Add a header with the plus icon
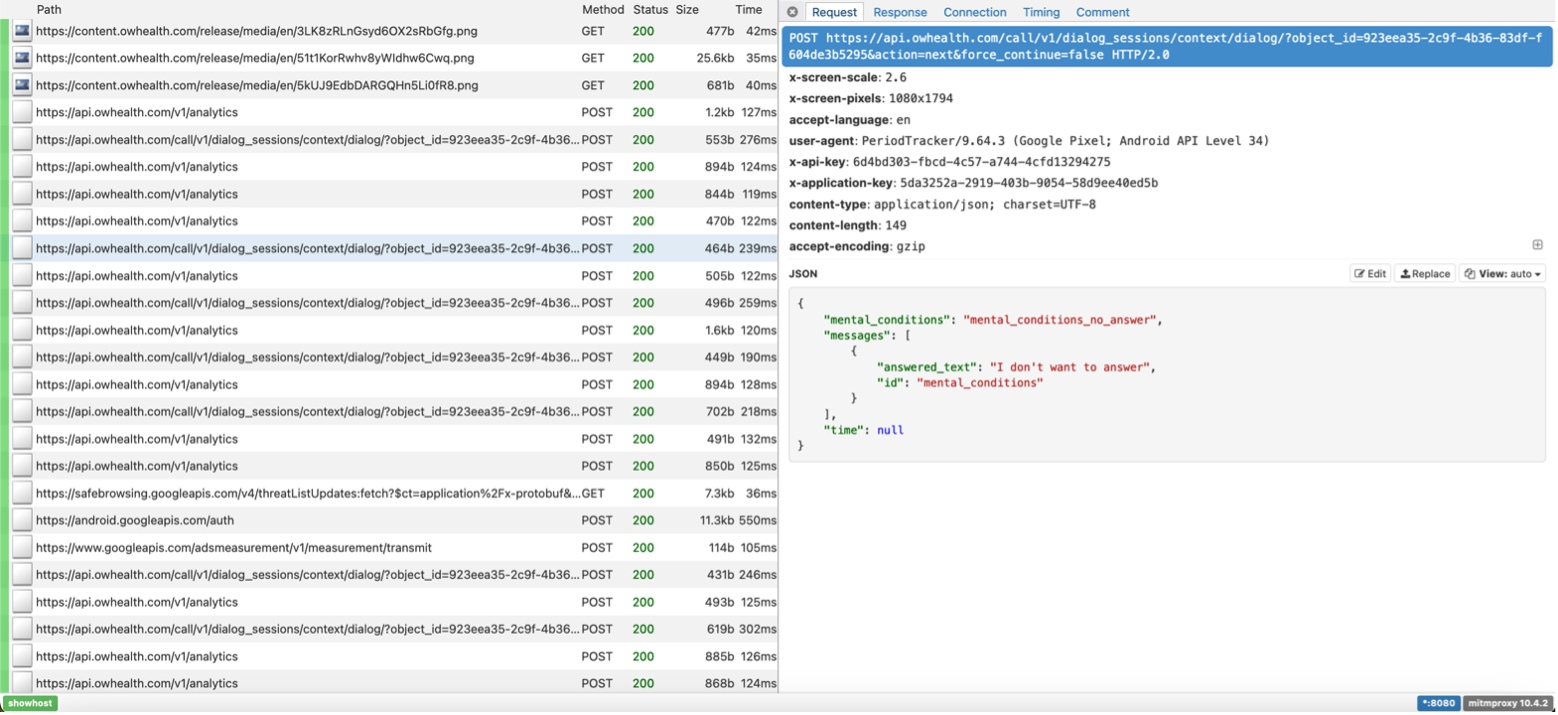Image resolution: width=1558 pixels, height=715 pixels. pyautogui.click(x=1537, y=245)
